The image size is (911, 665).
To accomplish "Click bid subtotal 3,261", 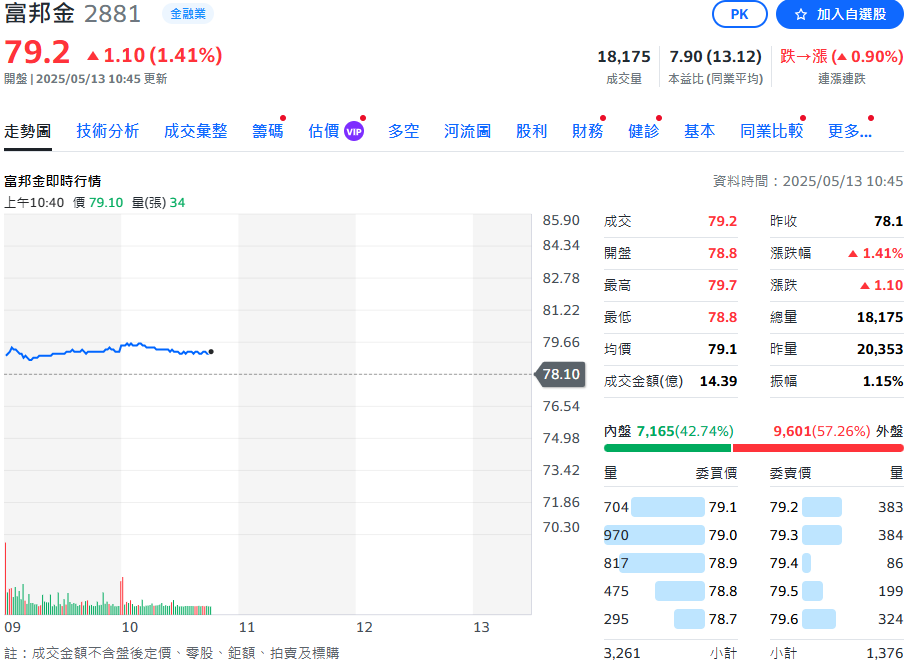I will (x=622, y=653).
